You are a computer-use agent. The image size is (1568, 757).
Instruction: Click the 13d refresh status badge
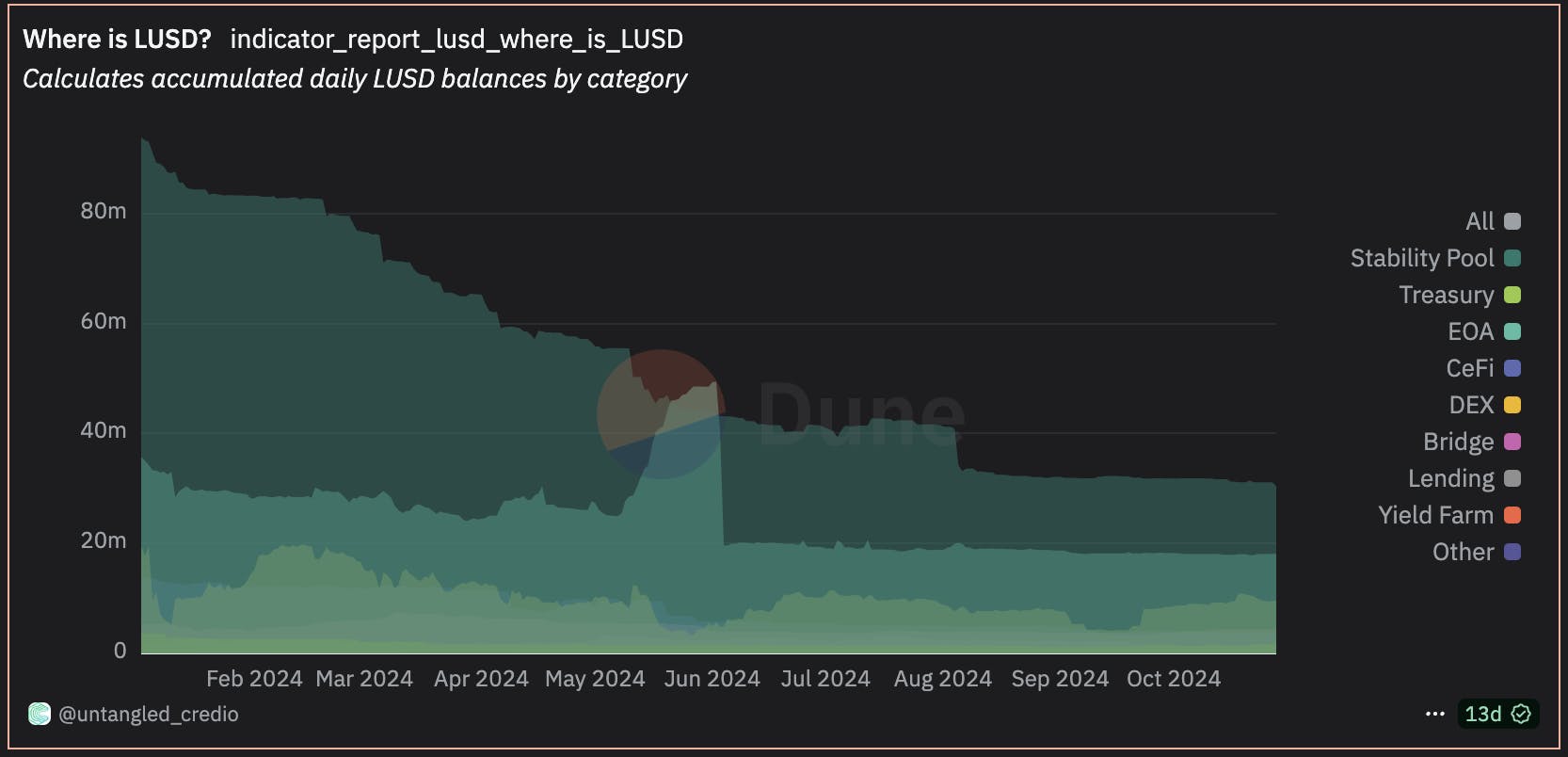click(x=1497, y=714)
